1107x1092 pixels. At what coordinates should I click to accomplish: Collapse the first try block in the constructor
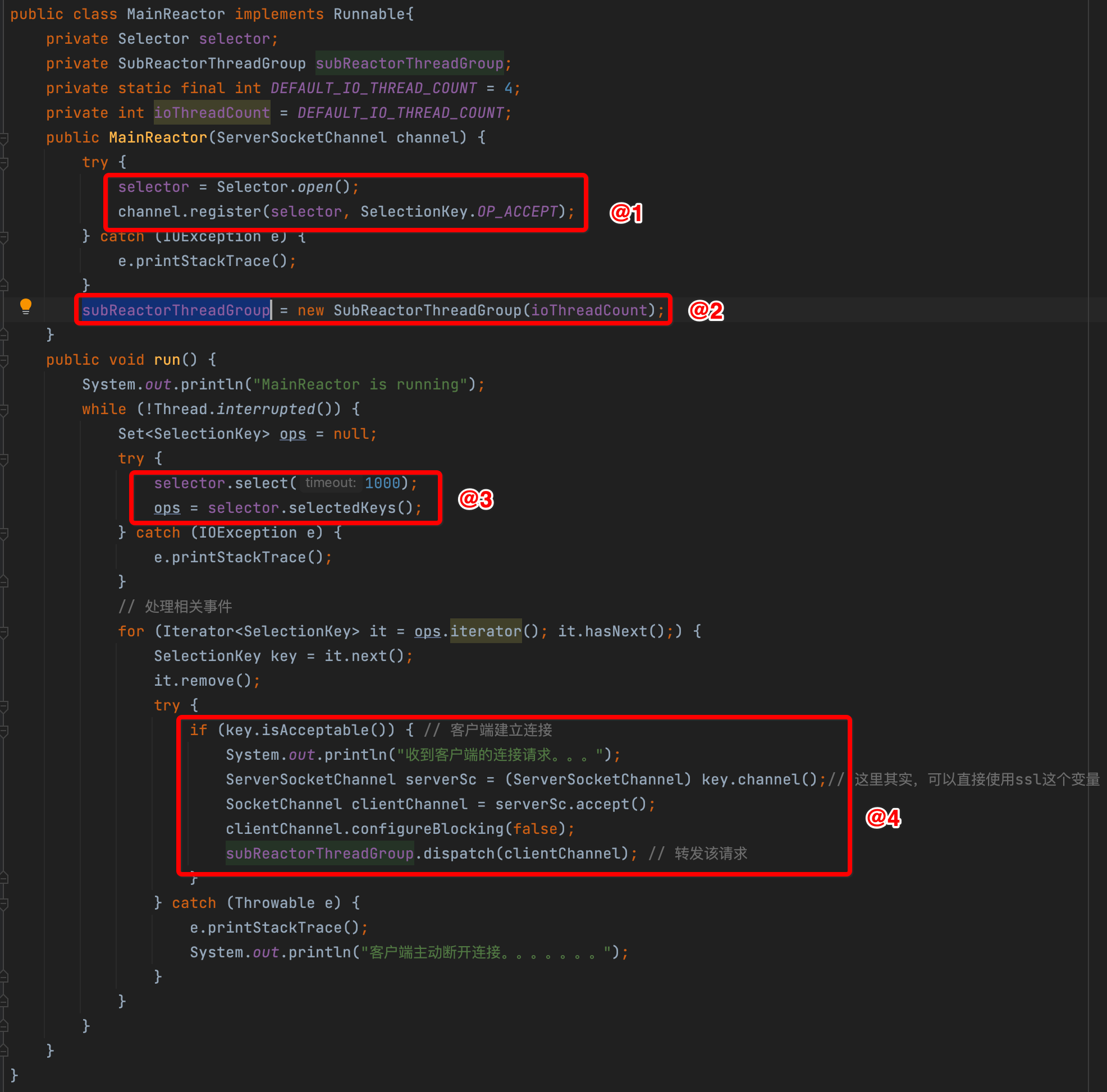[x=4, y=163]
